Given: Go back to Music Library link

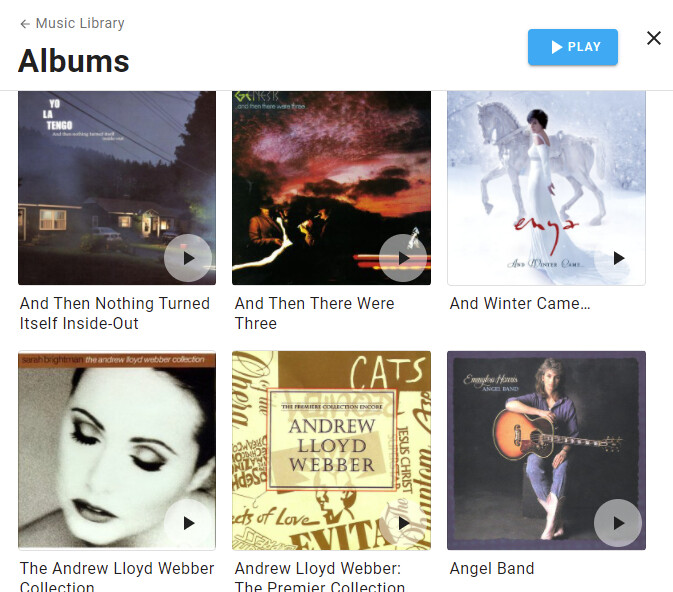Looking at the screenshot, I should (80, 23).
